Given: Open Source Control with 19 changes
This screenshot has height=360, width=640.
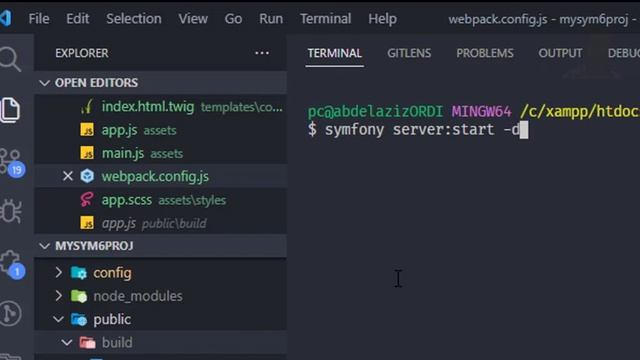Looking at the screenshot, I should tap(11, 162).
